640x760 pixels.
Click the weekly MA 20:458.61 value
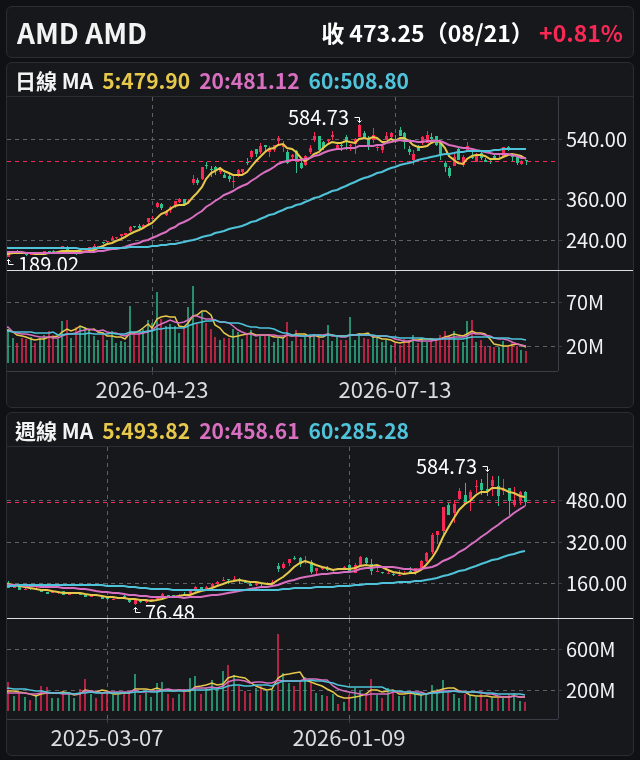(249, 431)
